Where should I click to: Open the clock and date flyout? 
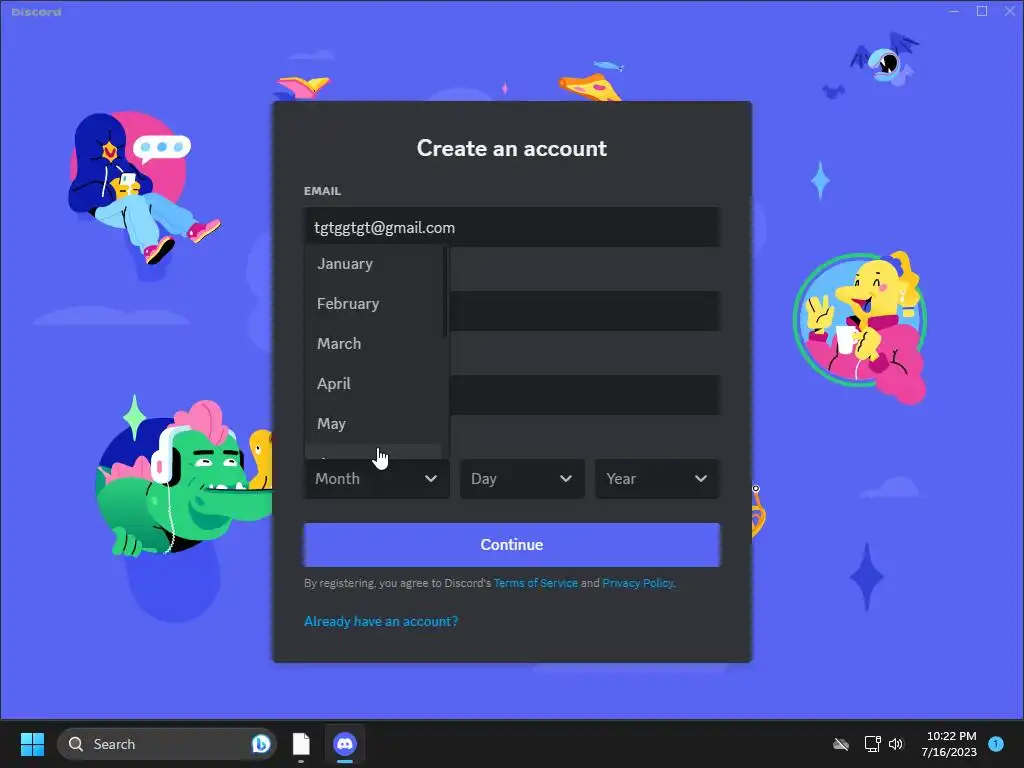click(949, 744)
